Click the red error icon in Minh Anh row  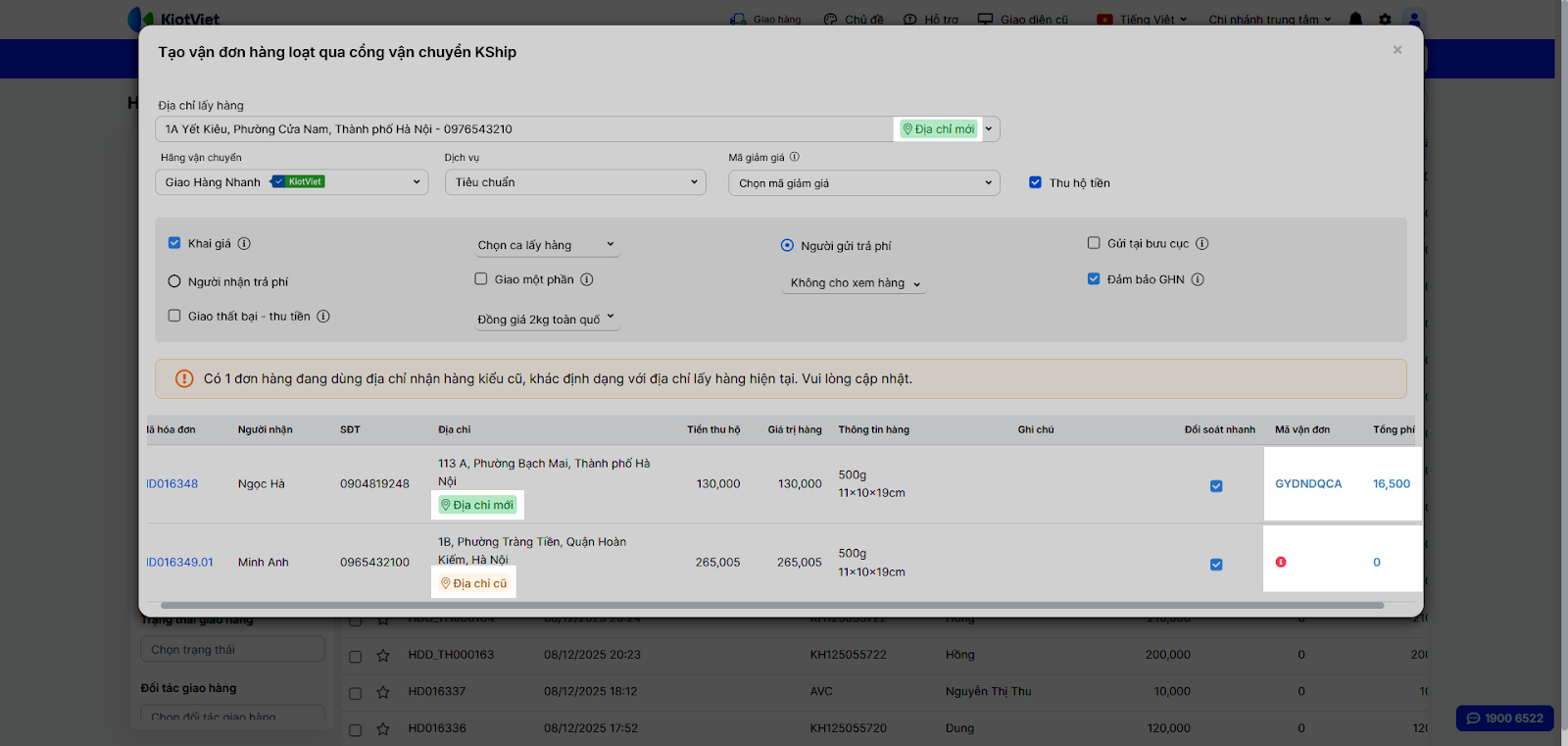[1281, 563]
